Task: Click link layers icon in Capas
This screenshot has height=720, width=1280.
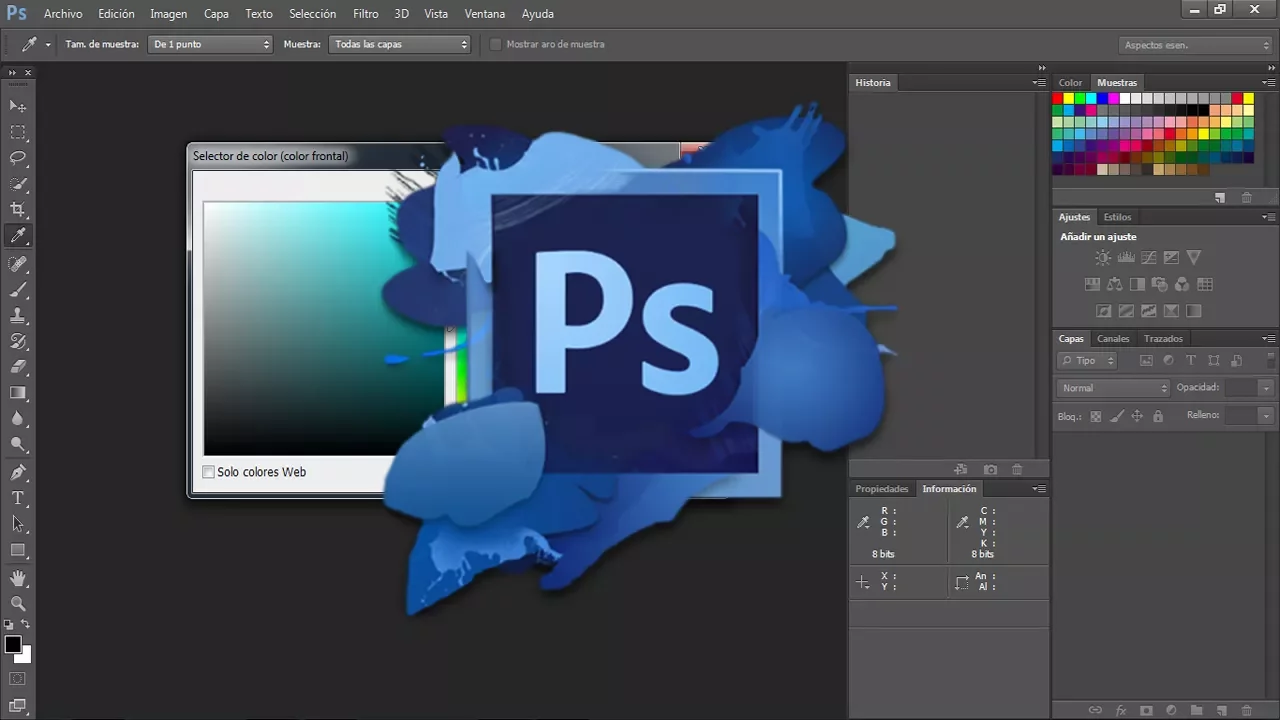Action: coord(1096,710)
